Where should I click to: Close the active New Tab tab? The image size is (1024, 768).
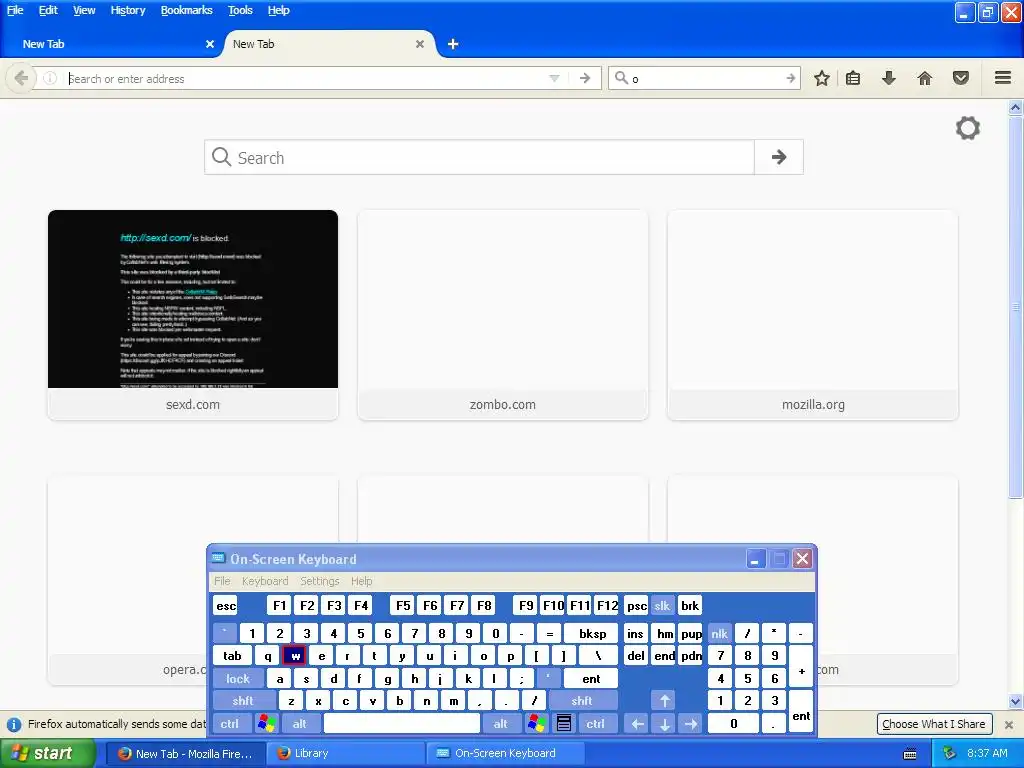click(420, 44)
